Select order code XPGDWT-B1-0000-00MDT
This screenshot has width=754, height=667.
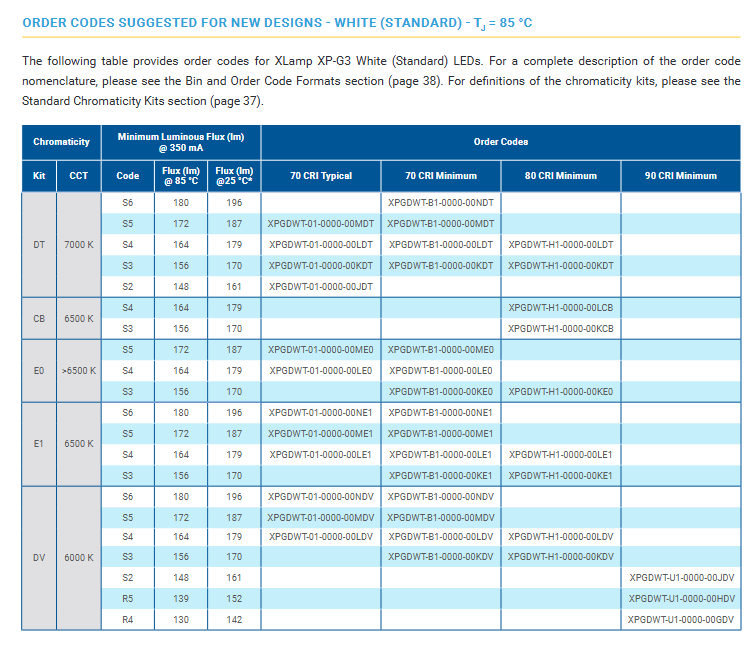point(441,224)
